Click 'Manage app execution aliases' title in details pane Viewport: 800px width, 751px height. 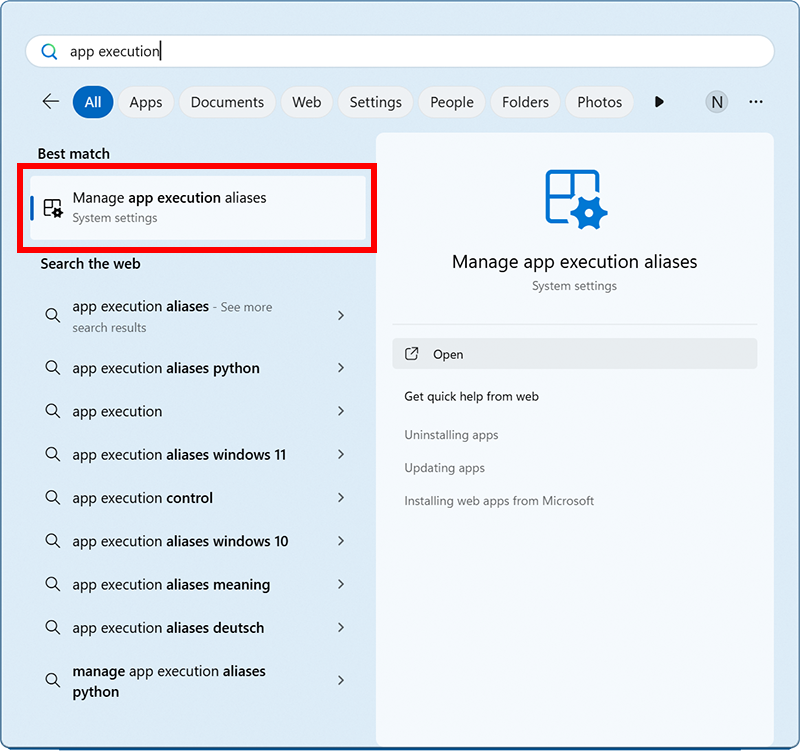click(x=574, y=262)
